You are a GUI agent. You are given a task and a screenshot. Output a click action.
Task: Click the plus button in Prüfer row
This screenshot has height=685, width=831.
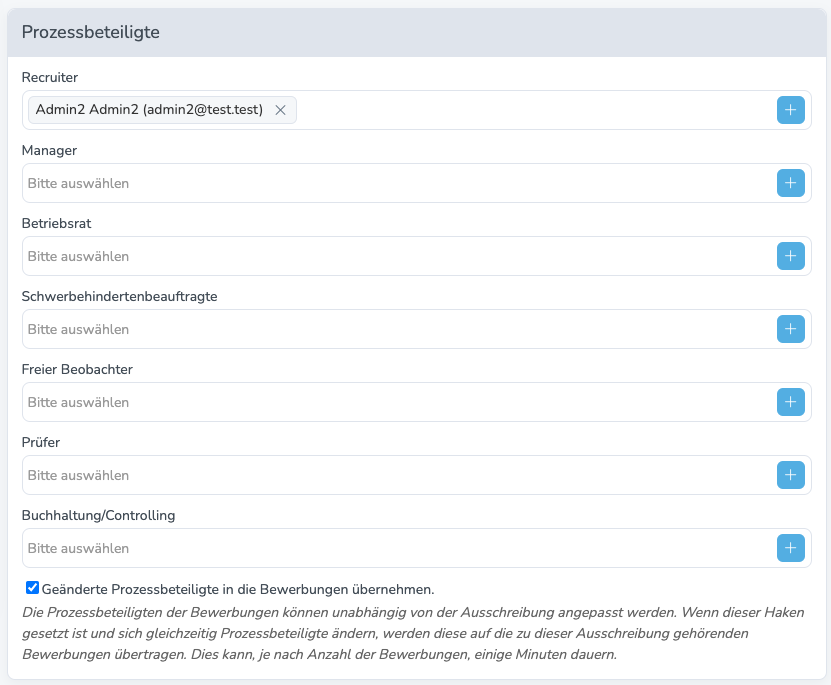[790, 475]
